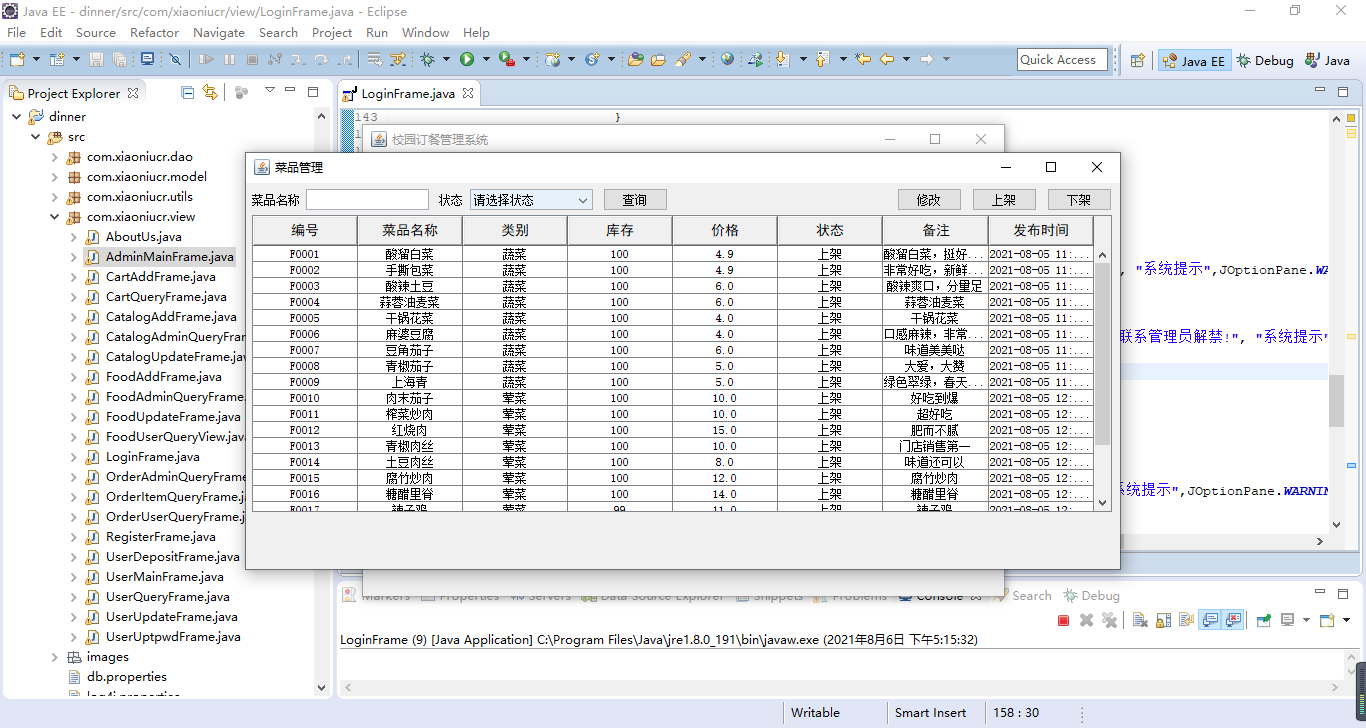This screenshot has width=1366, height=728.
Task: Open the Window menu
Action: [x=425, y=32]
